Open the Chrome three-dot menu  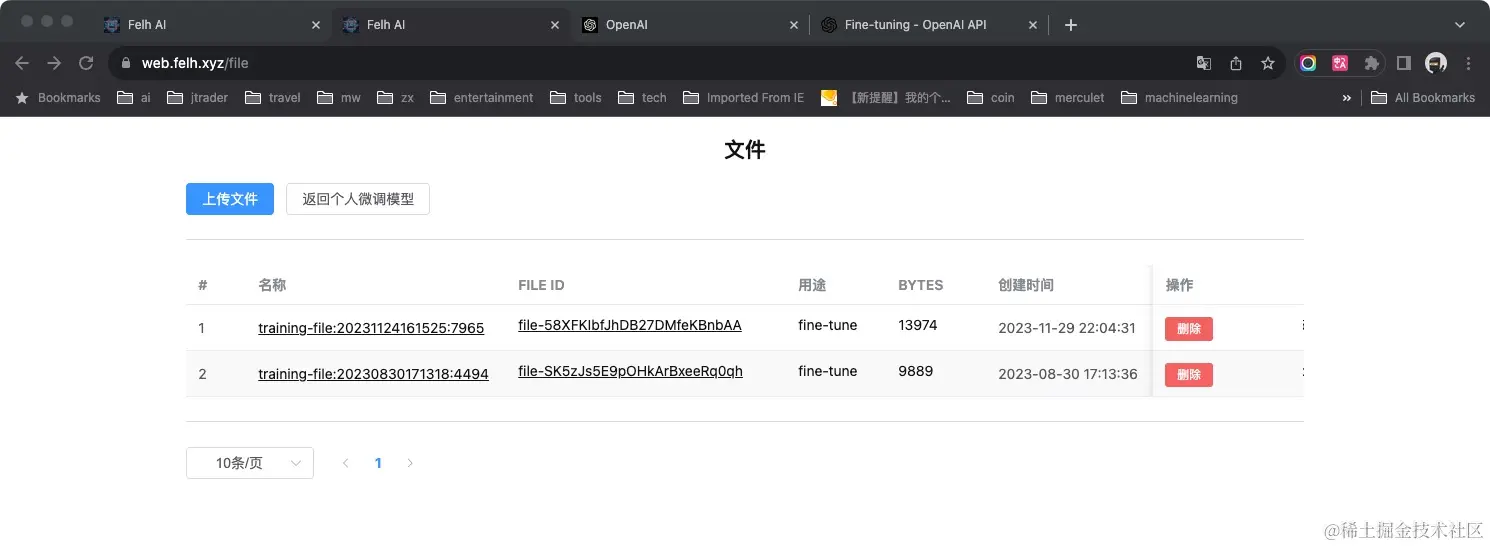1468,63
